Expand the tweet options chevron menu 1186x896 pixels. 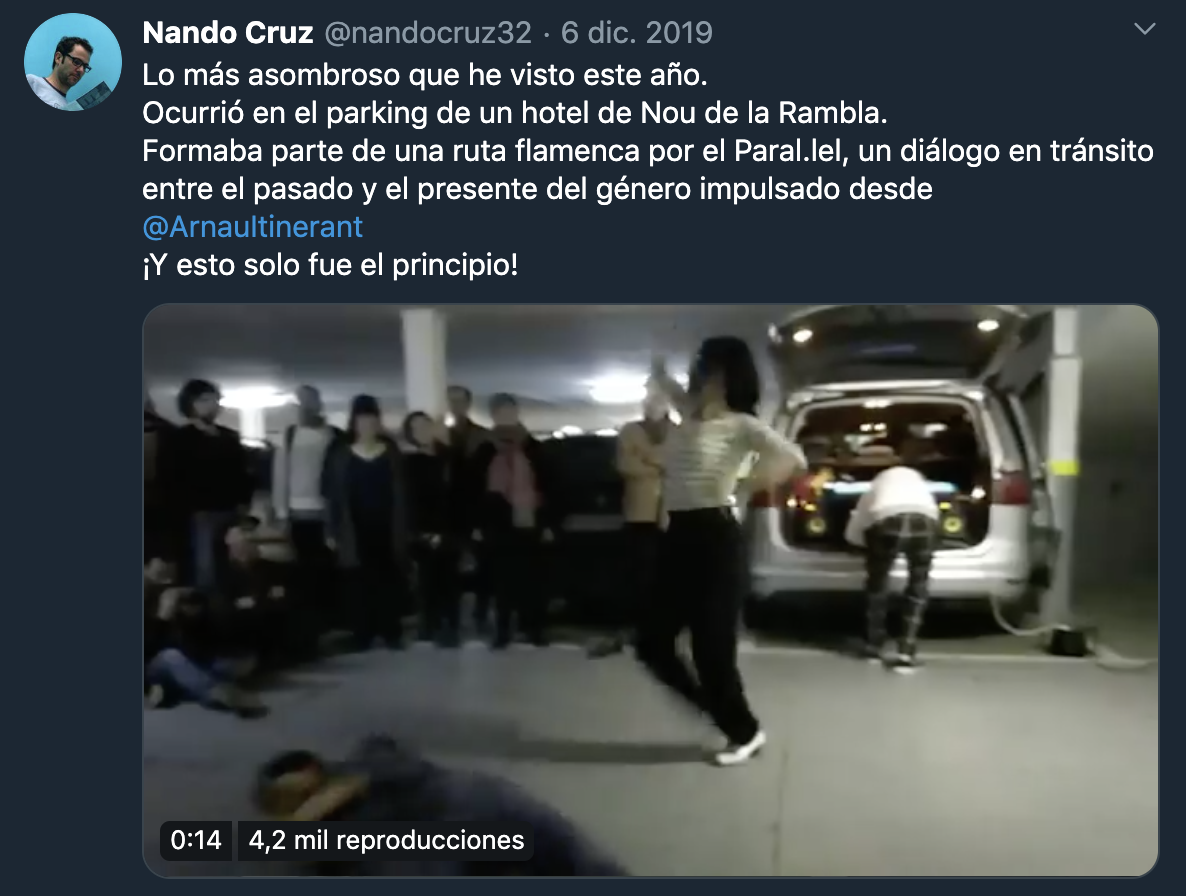1145,29
